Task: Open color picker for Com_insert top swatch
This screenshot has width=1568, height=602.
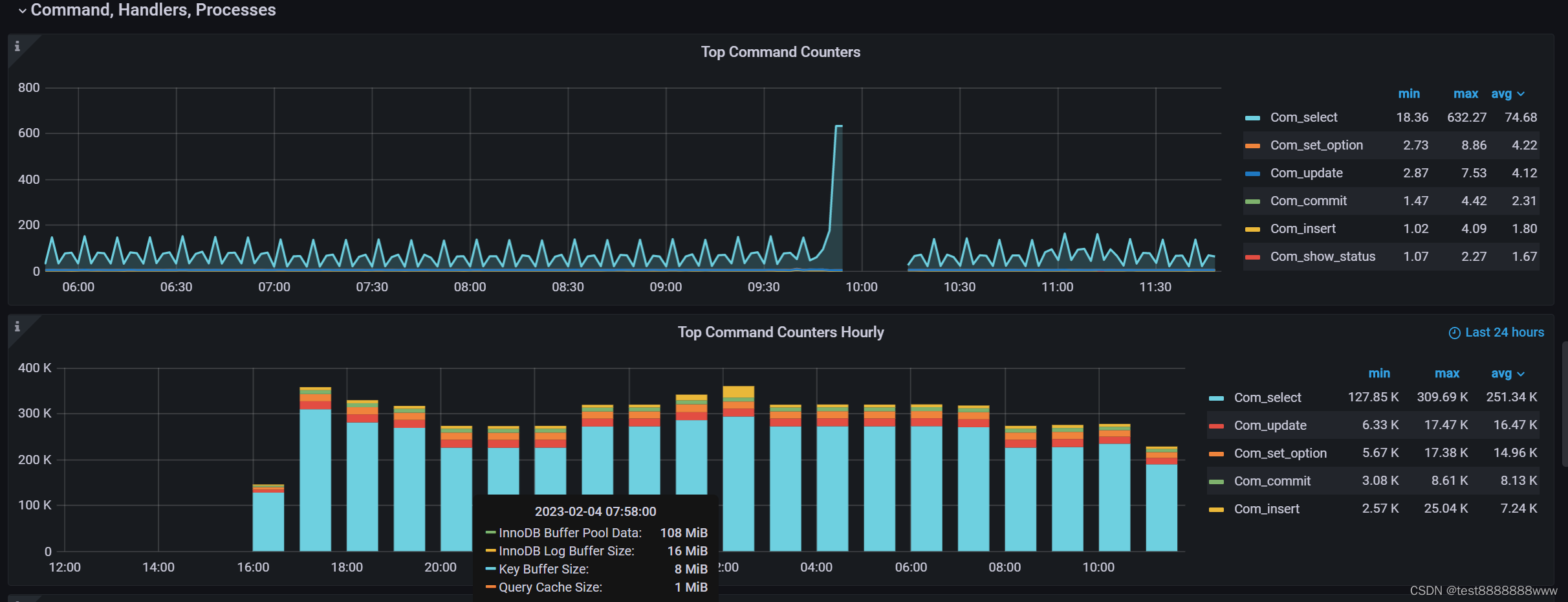Action: pos(1252,229)
